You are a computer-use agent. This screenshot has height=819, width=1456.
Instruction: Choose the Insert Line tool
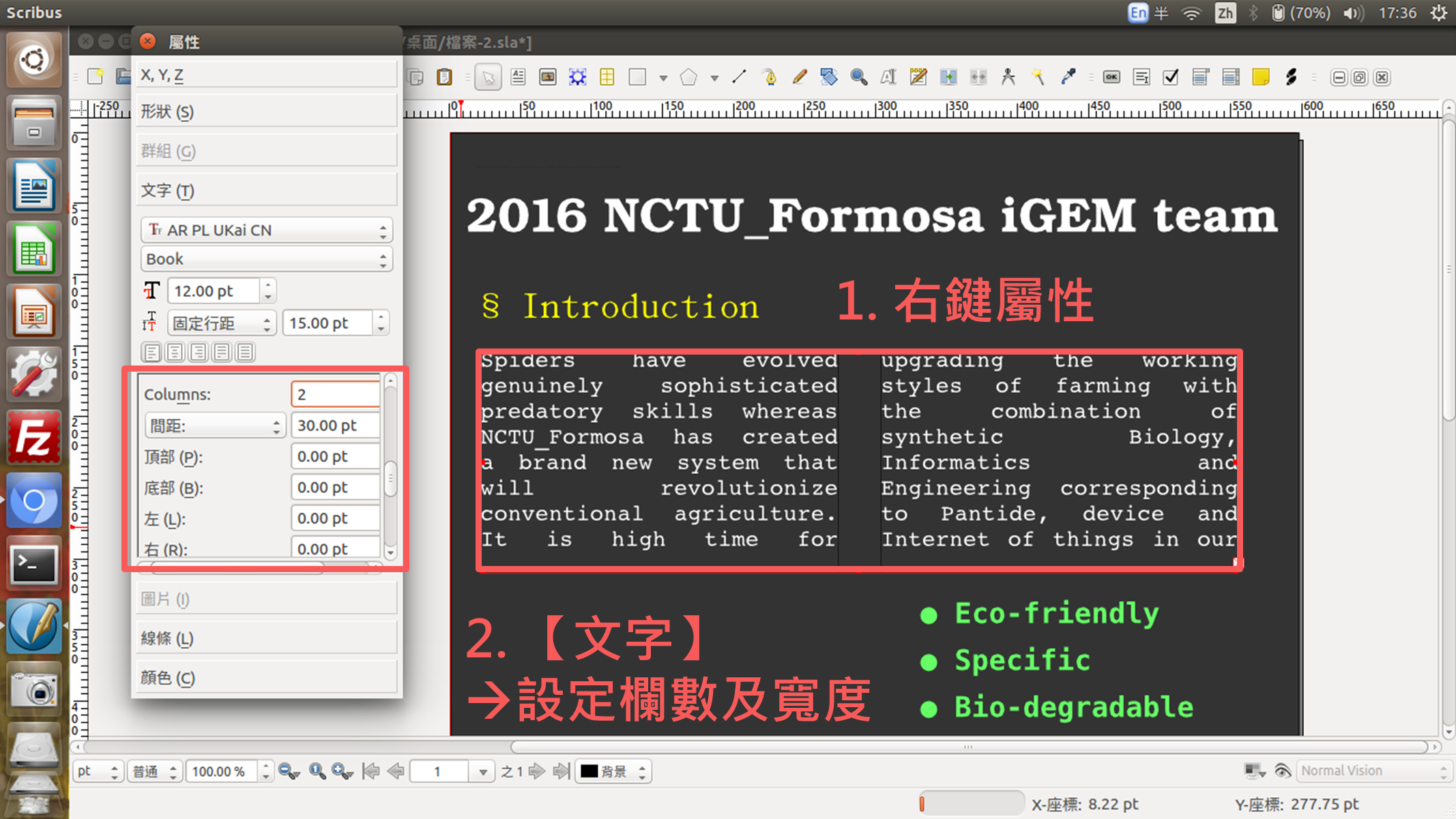pyautogui.click(x=739, y=77)
